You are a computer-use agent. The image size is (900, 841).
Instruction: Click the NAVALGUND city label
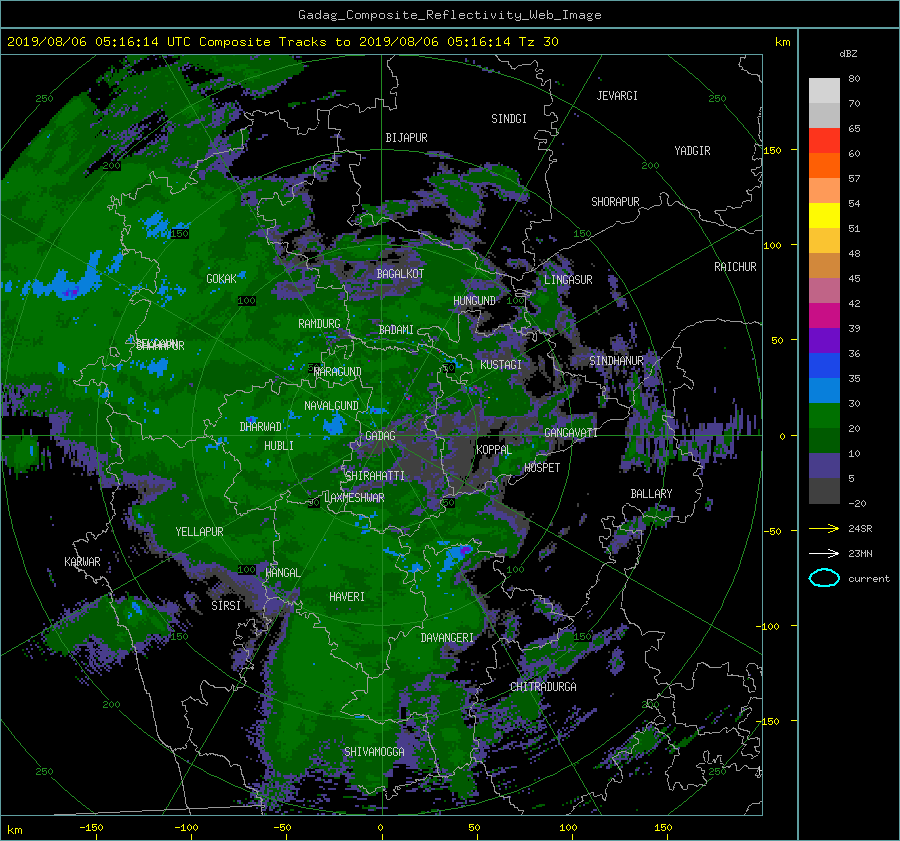coord(331,406)
